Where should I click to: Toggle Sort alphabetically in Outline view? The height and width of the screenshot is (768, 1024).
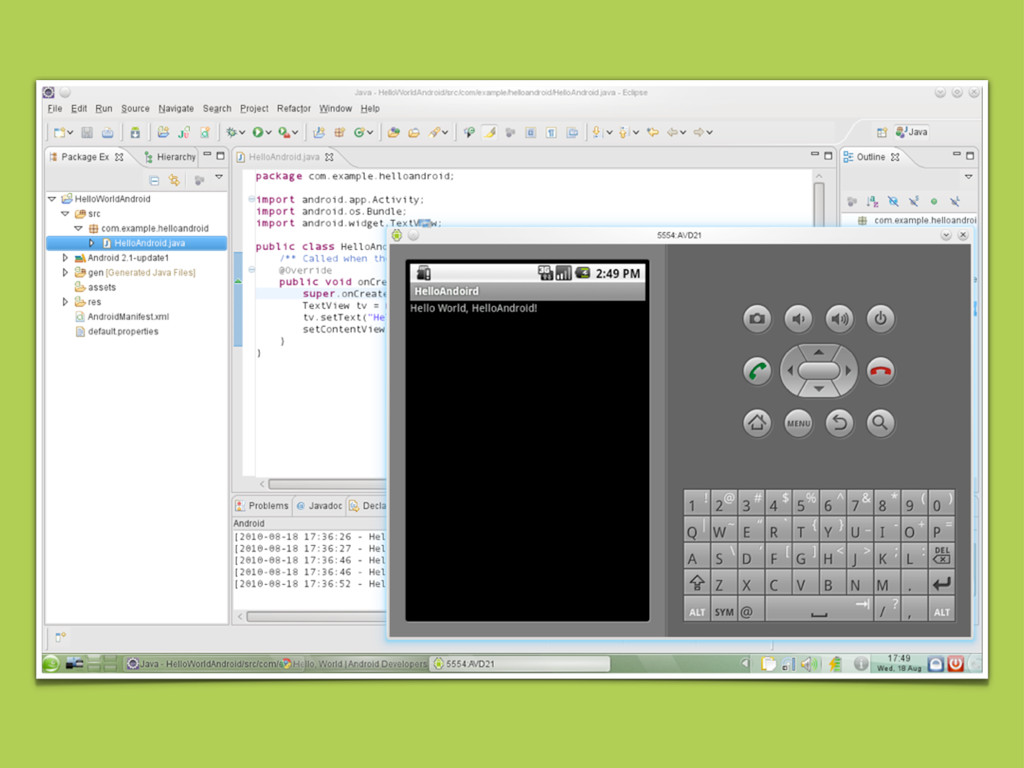(872, 202)
